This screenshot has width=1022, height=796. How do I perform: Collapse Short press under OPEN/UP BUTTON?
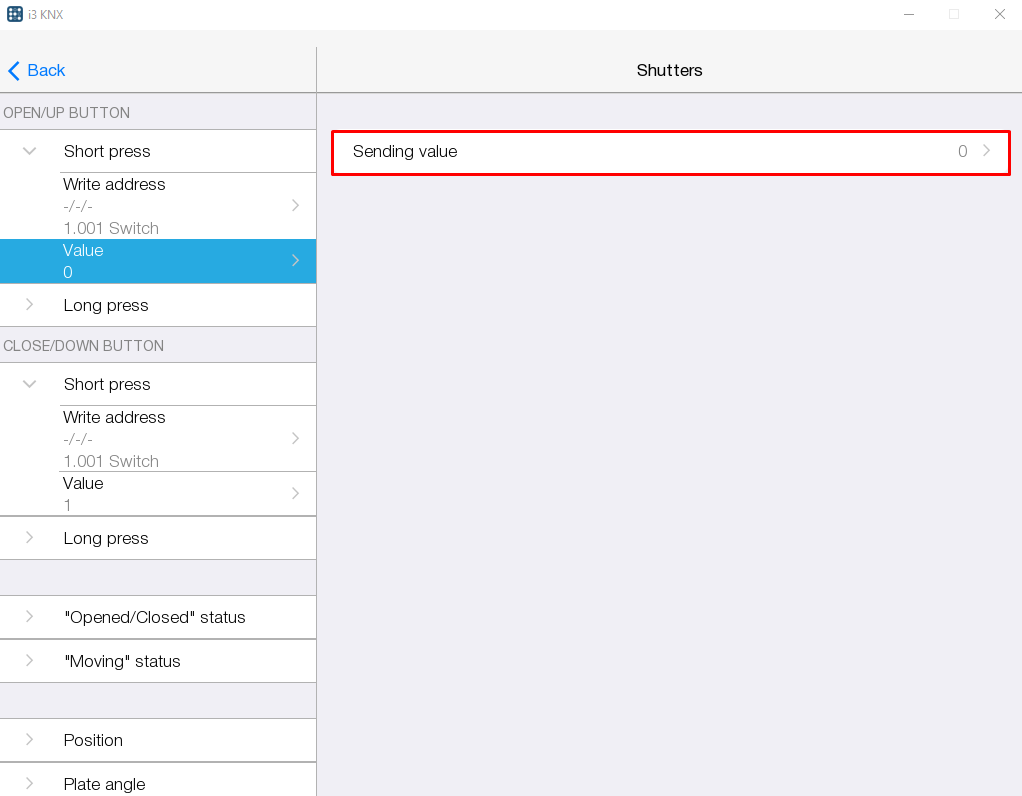(30, 151)
